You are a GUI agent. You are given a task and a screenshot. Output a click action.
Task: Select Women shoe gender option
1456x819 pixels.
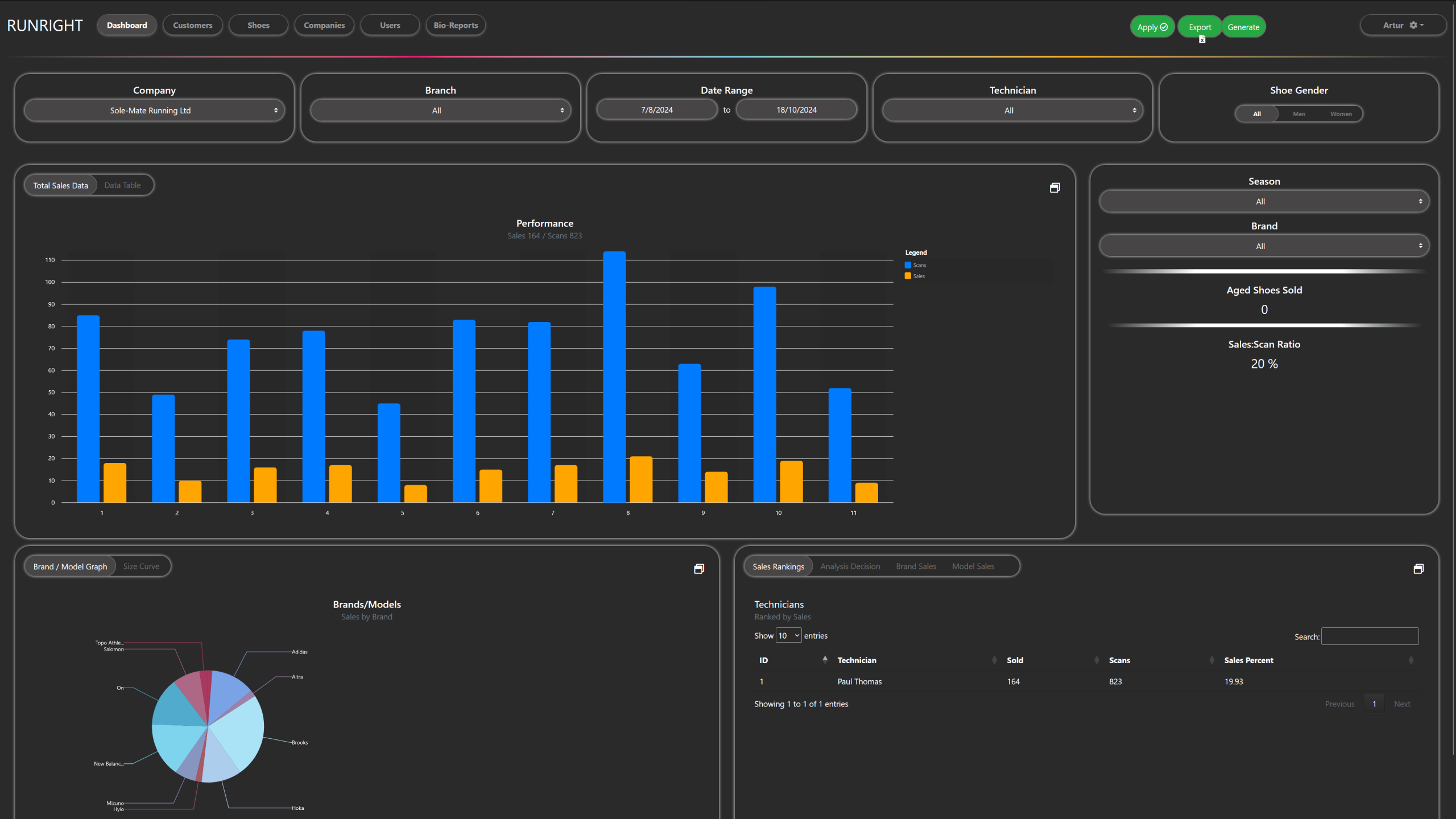coord(1341,114)
